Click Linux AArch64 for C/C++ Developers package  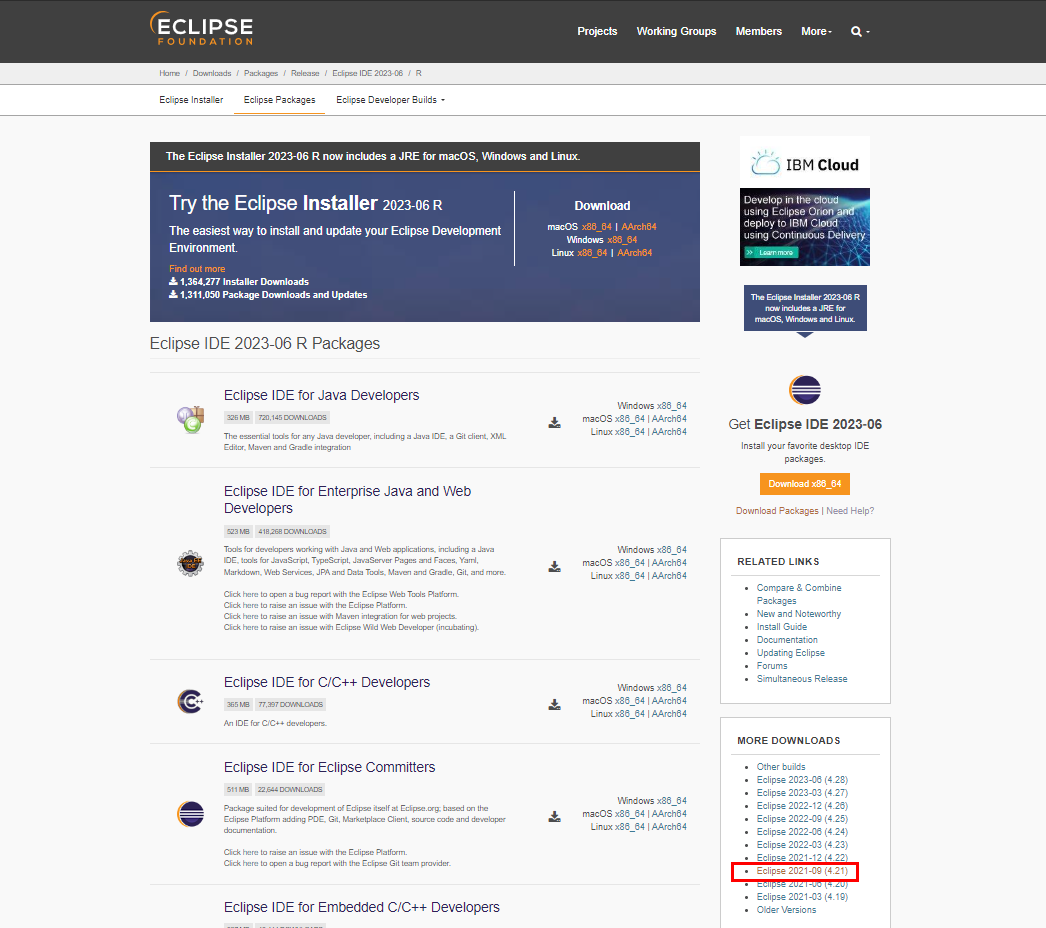click(669, 714)
